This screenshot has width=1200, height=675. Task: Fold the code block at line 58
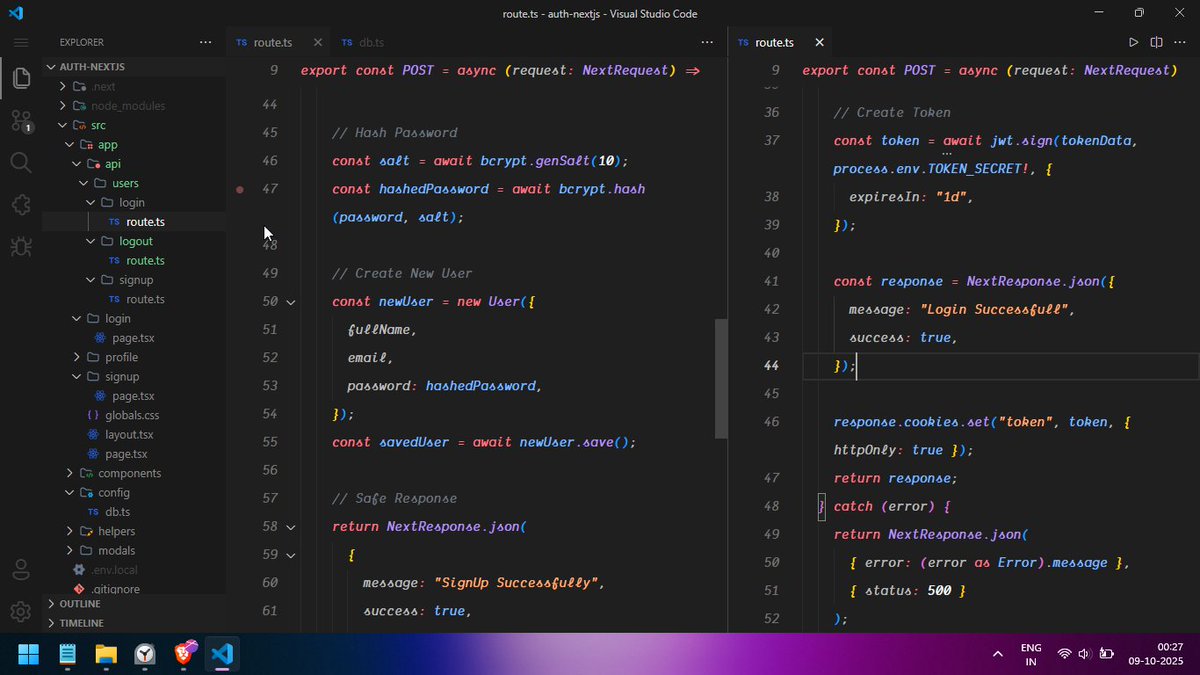[291, 526]
